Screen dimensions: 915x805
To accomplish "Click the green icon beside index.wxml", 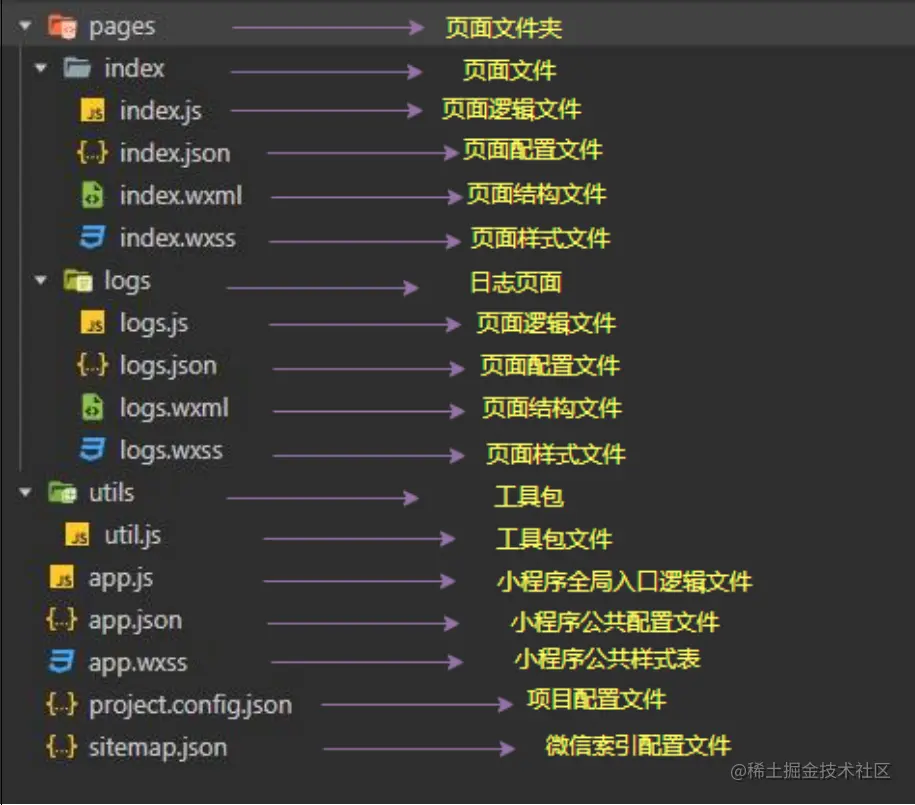I will pyautogui.click(x=92, y=195).
